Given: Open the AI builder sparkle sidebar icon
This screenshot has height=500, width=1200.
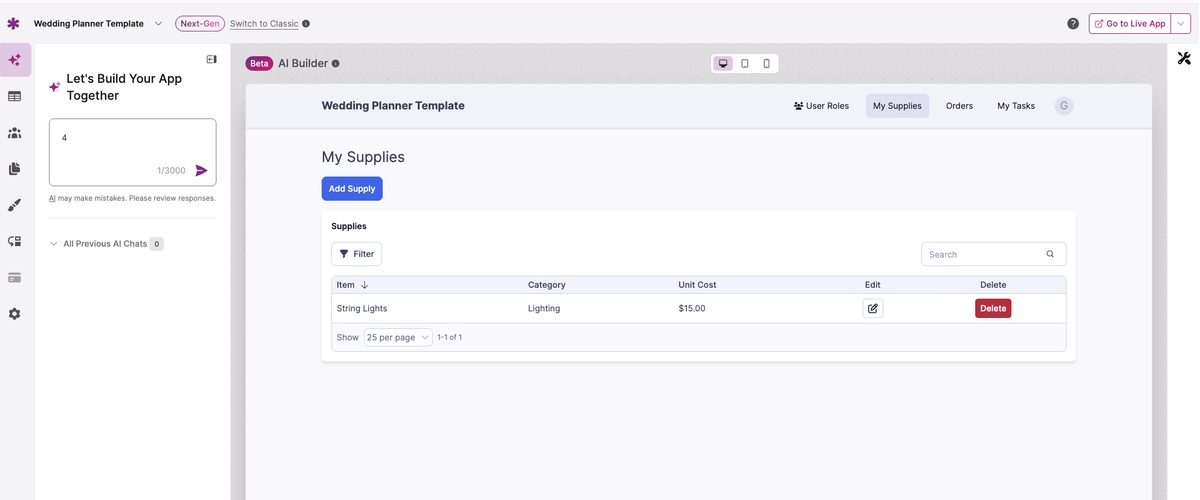Looking at the screenshot, I should (15, 60).
